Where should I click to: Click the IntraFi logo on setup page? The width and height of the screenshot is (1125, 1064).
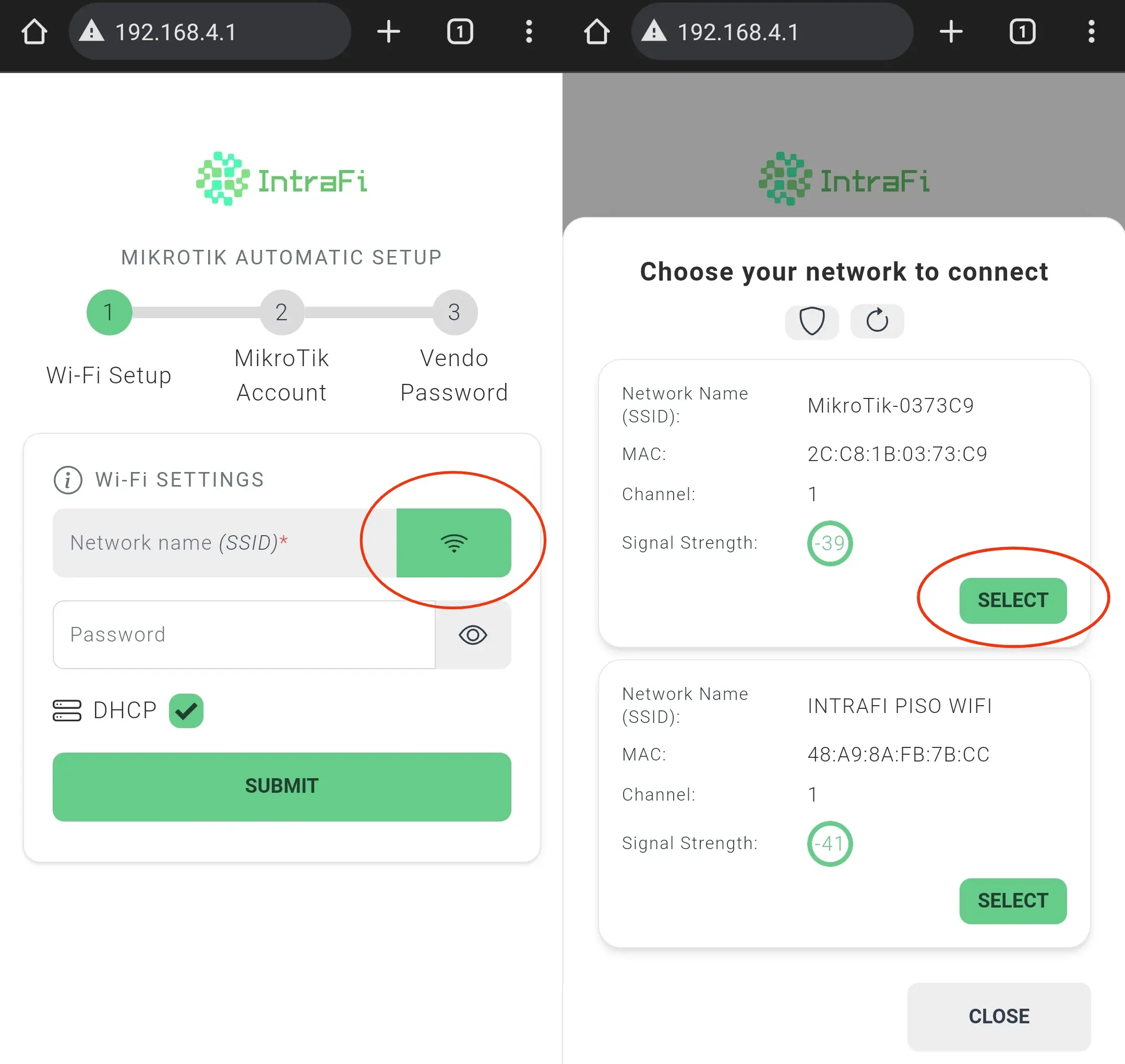(x=281, y=179)
